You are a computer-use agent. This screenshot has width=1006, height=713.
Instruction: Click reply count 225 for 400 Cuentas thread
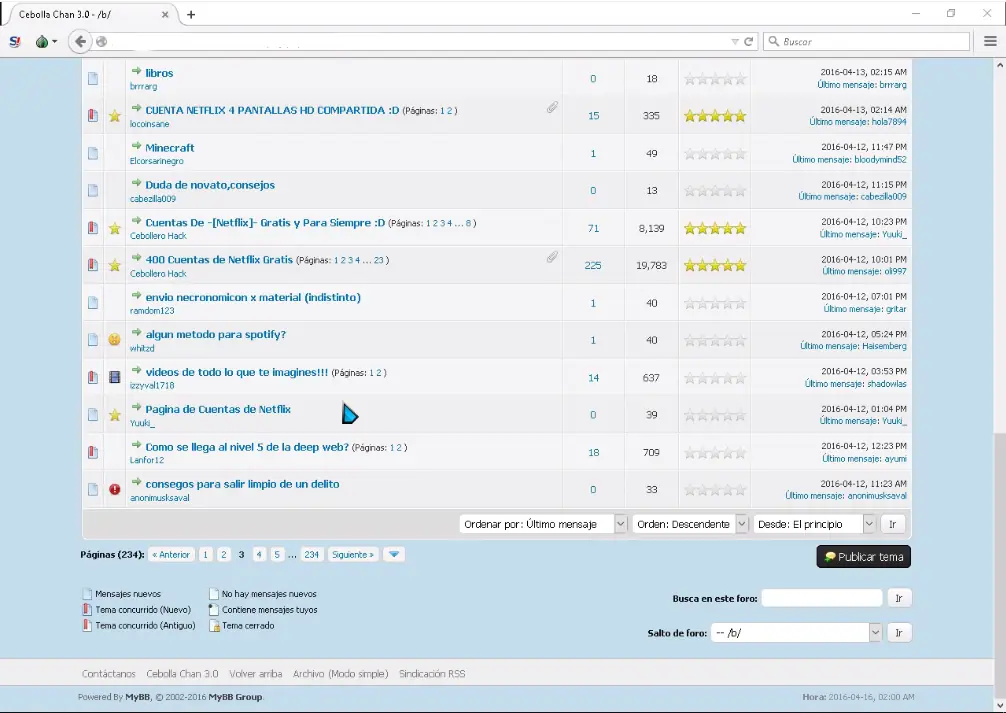593,266
